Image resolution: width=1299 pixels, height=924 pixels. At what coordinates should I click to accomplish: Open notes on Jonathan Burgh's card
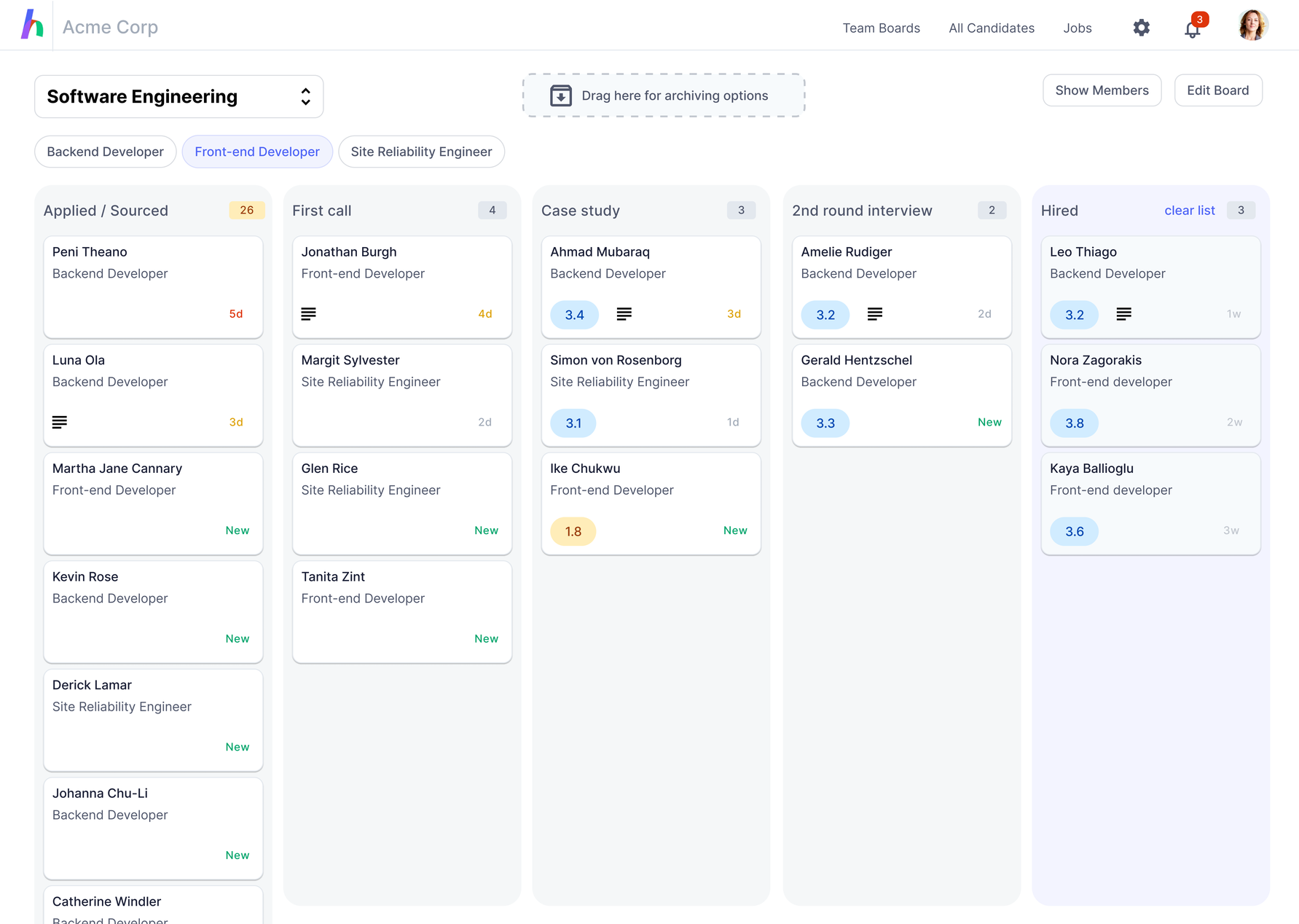(308, 314)
